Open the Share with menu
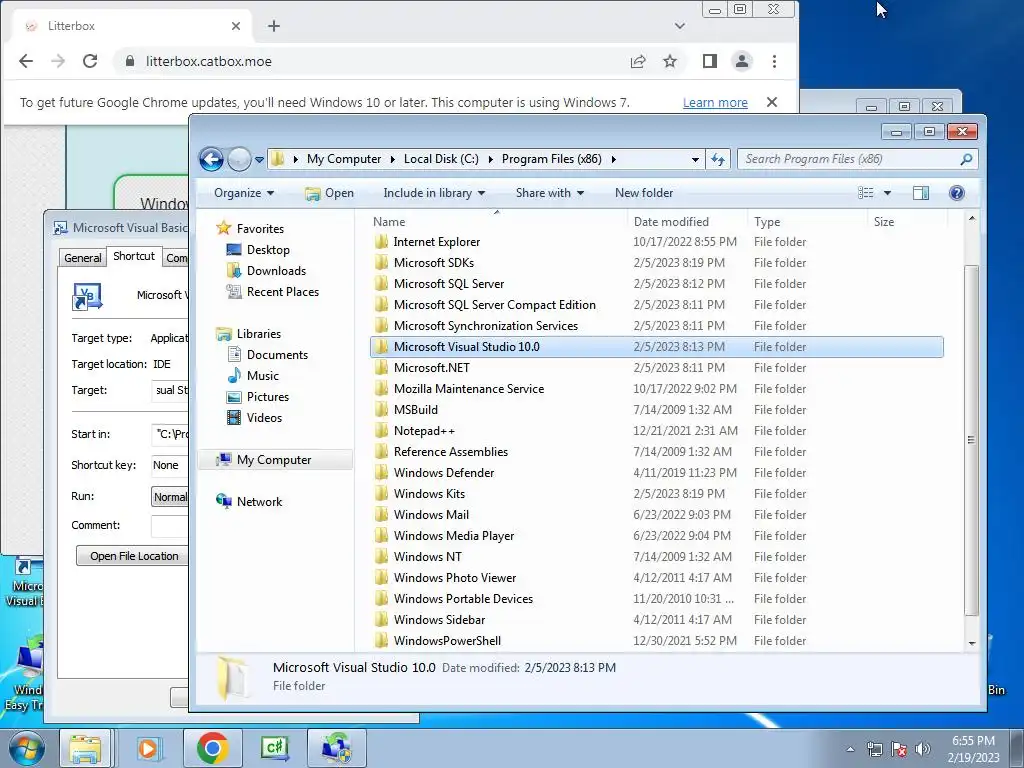 pyautogui.click(x=549, y=193)
